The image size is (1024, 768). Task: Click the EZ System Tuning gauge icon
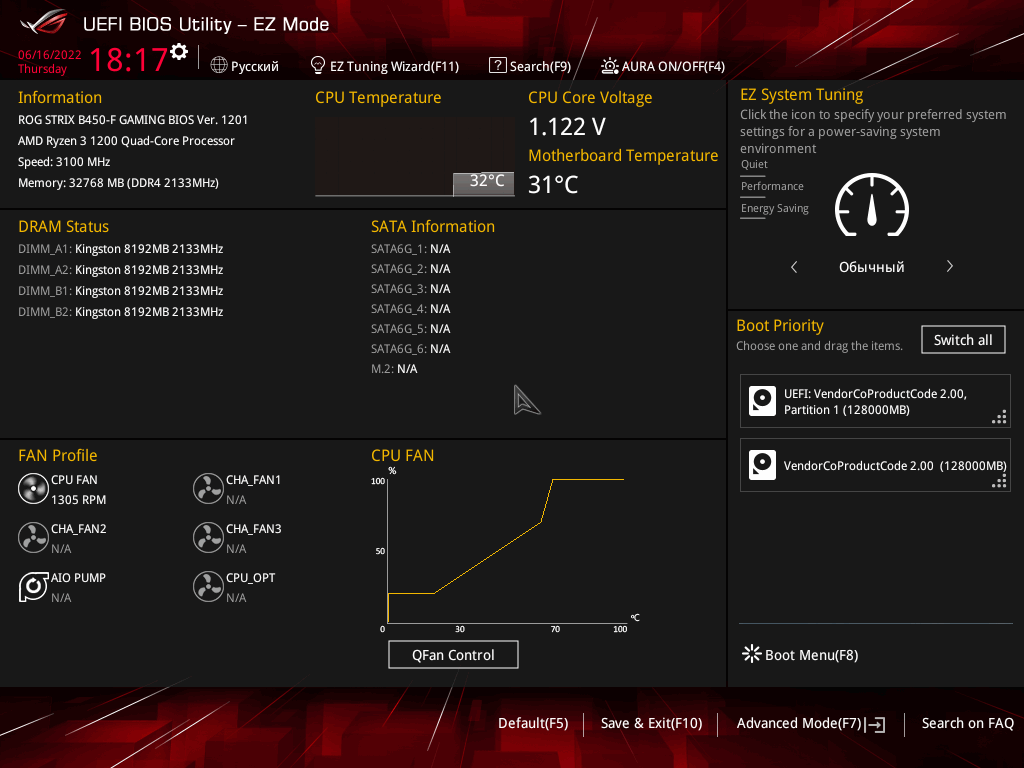click(x=872, y=205)
